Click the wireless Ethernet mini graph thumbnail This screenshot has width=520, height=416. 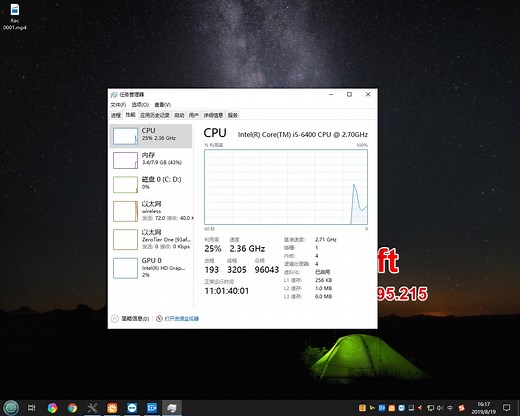click(125, 211)
